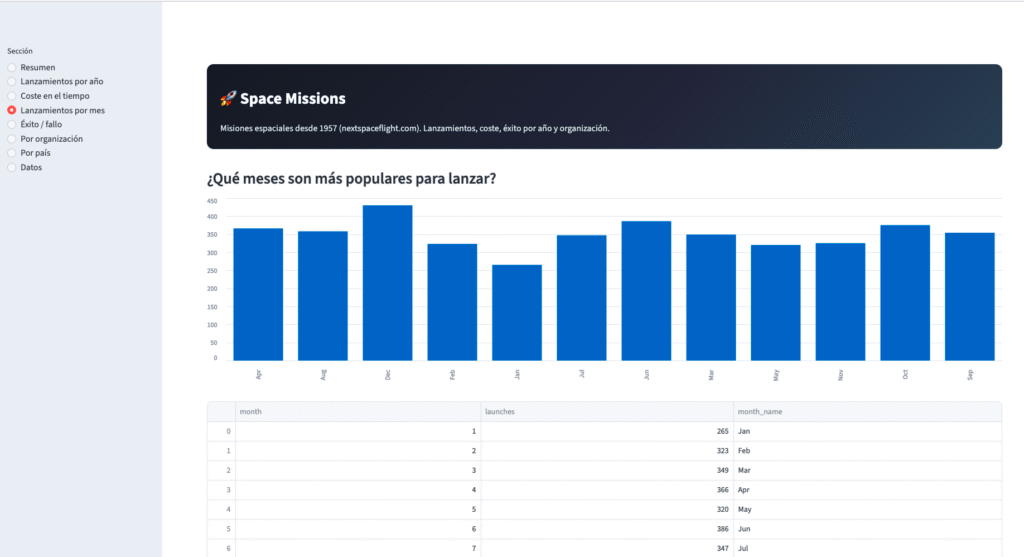Click the Apr bar in the chart
Viewport: 1024px width, 557px height.
[258, 294]
